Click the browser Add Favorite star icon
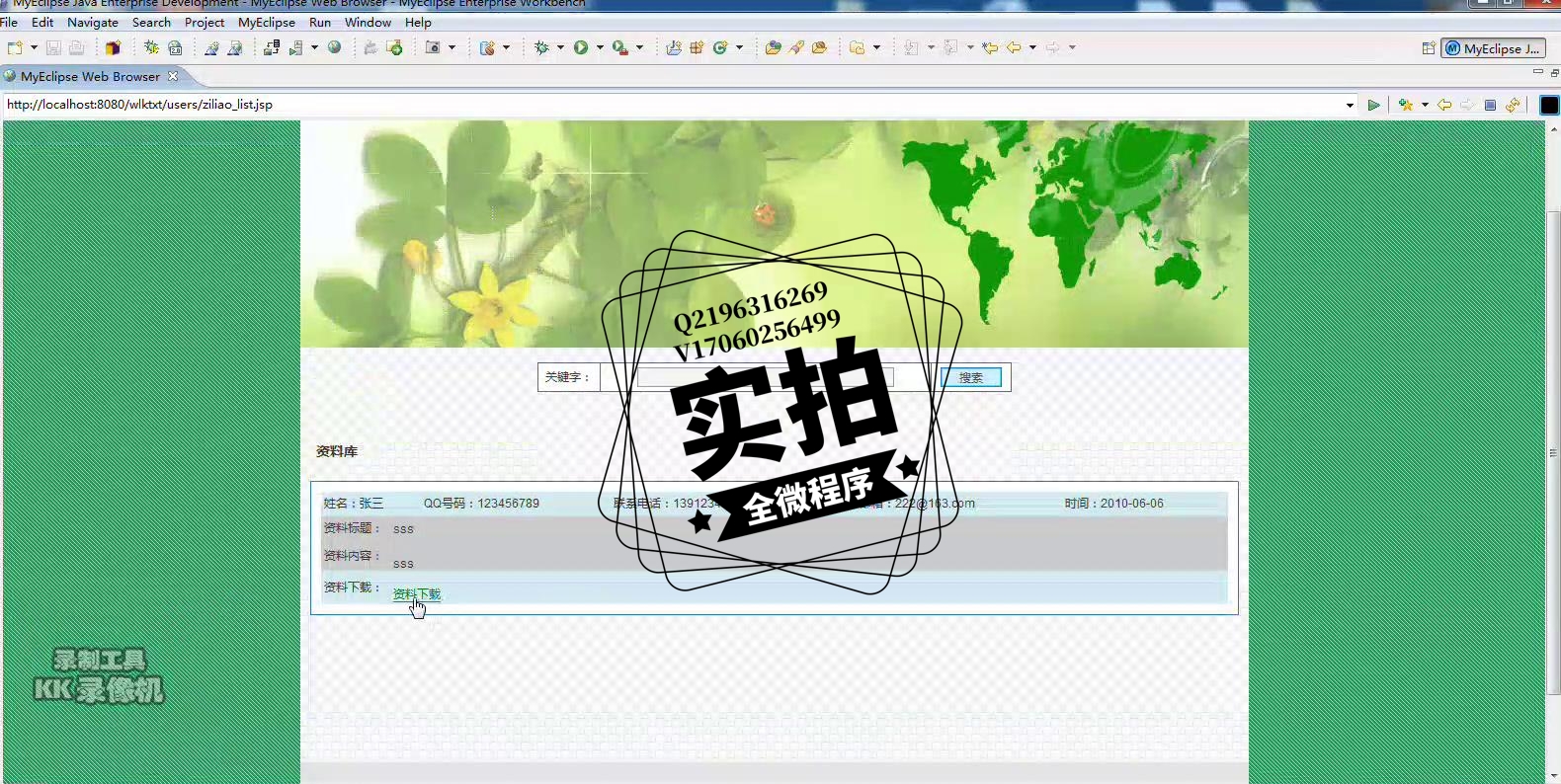This screenshot has width=1561, height=784. coord(1406,105)
